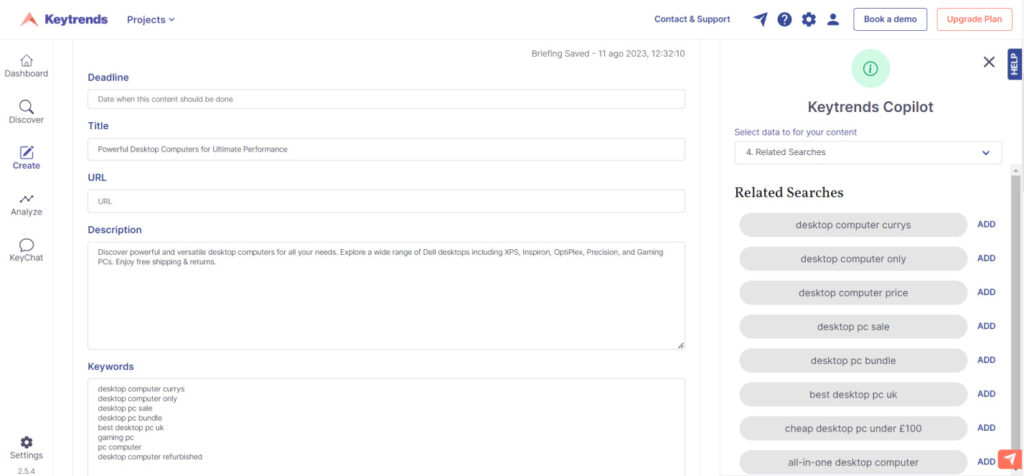Open the Analyze section

(26, 204)
